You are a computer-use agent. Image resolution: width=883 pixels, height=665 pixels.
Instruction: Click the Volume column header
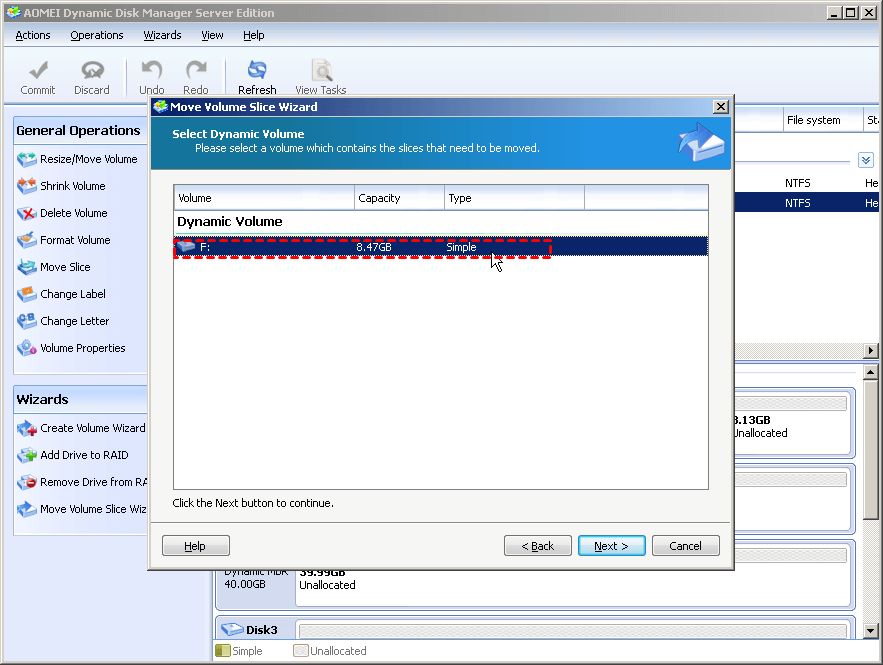pyautogui.click(x=264, y=198)
